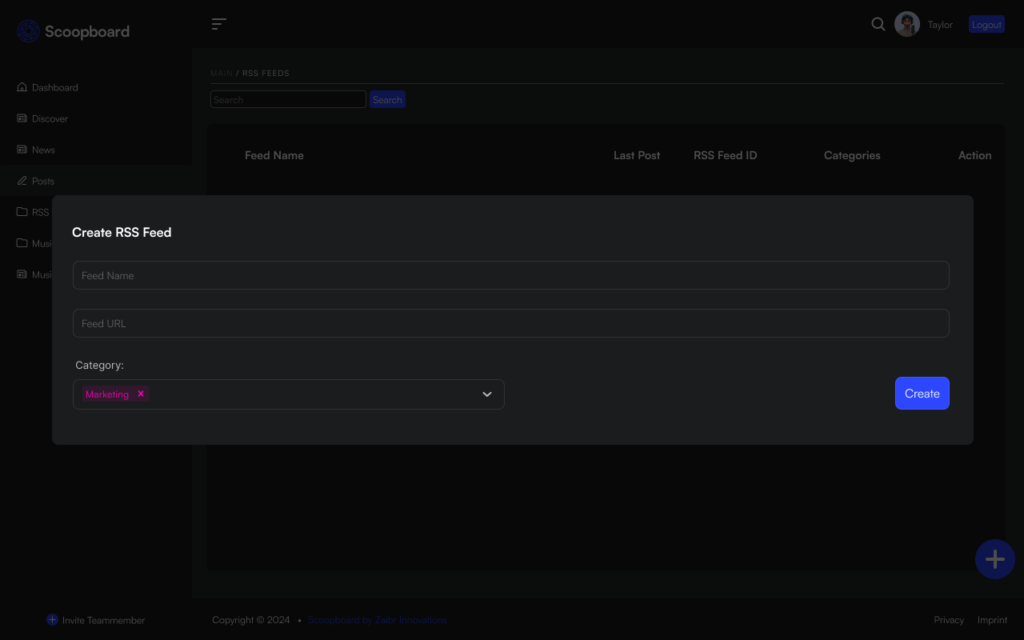Screen dimensions: 1024x640
Task: Expand the Category dropdown arrow
Action: [487, 394]
